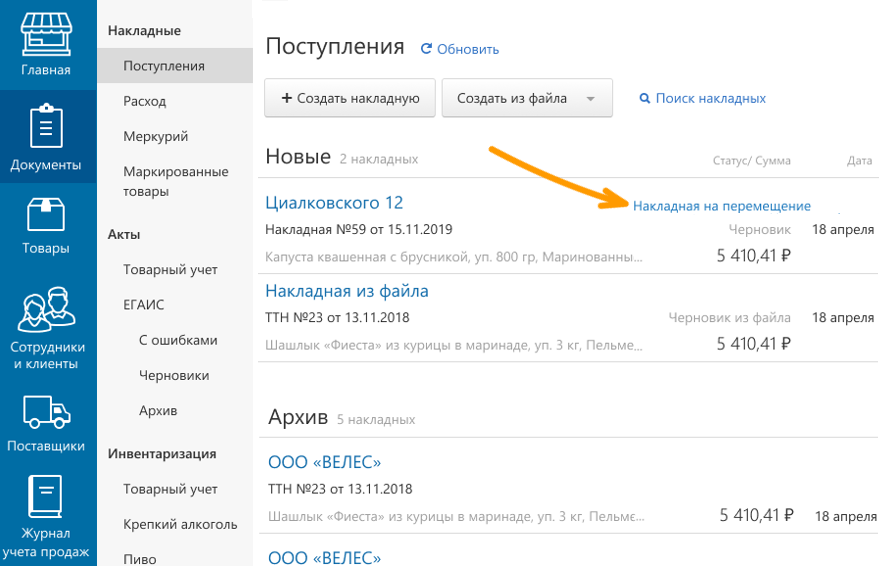Open Сотрудники и клиенты people icon
883x566 pixels.
click(x=46, y=309)
